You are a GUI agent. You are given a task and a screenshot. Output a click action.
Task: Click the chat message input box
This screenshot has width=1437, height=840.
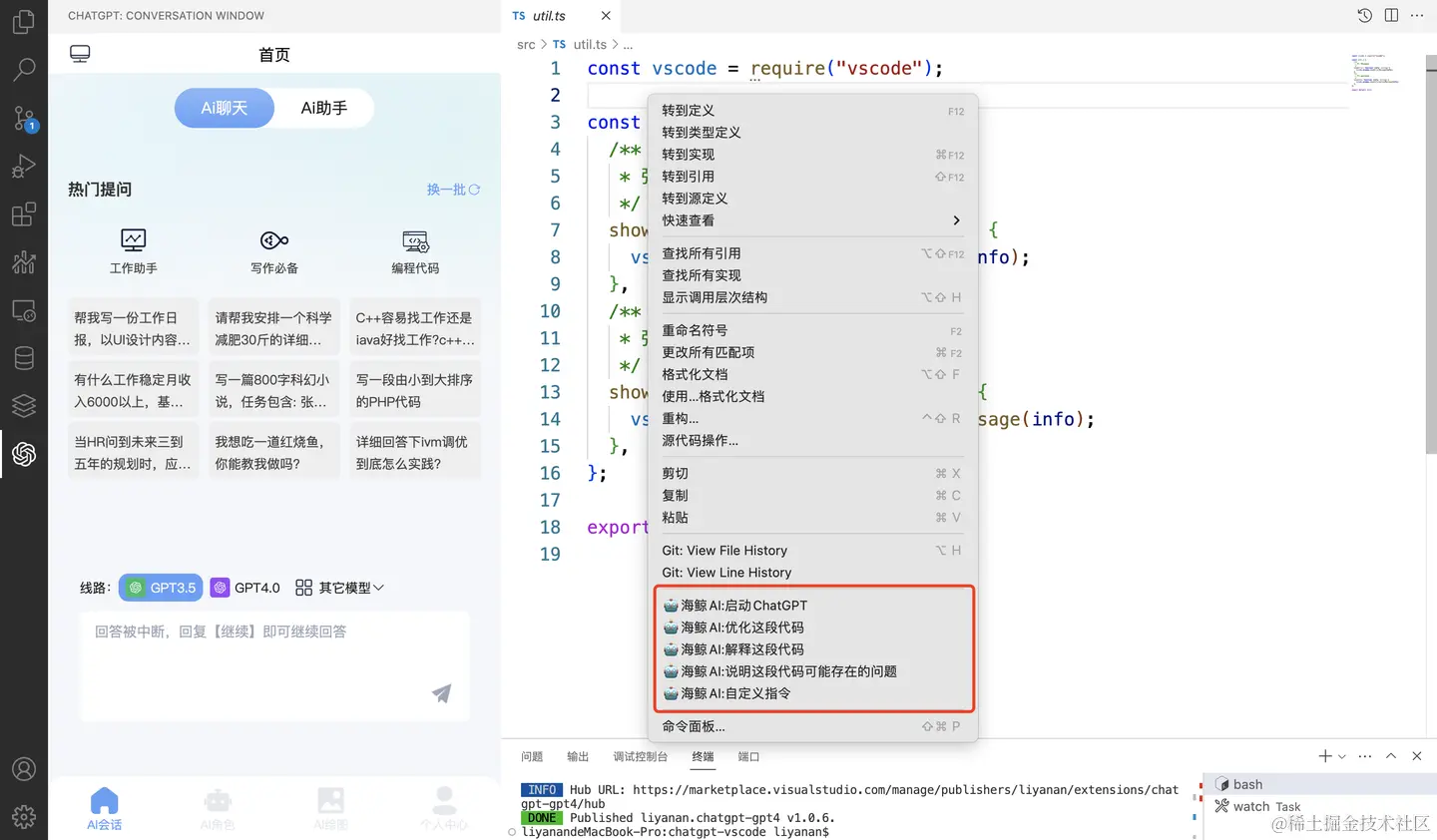point(274,665)
